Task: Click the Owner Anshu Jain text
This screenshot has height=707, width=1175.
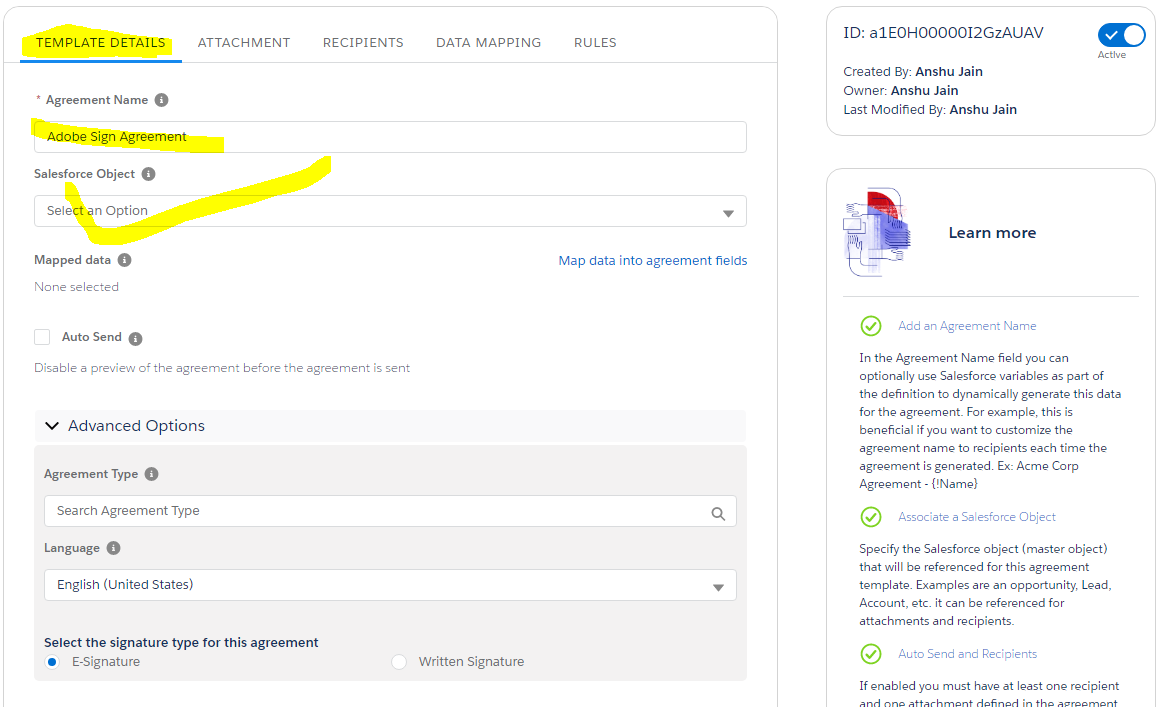Action: tap(901, 91)
